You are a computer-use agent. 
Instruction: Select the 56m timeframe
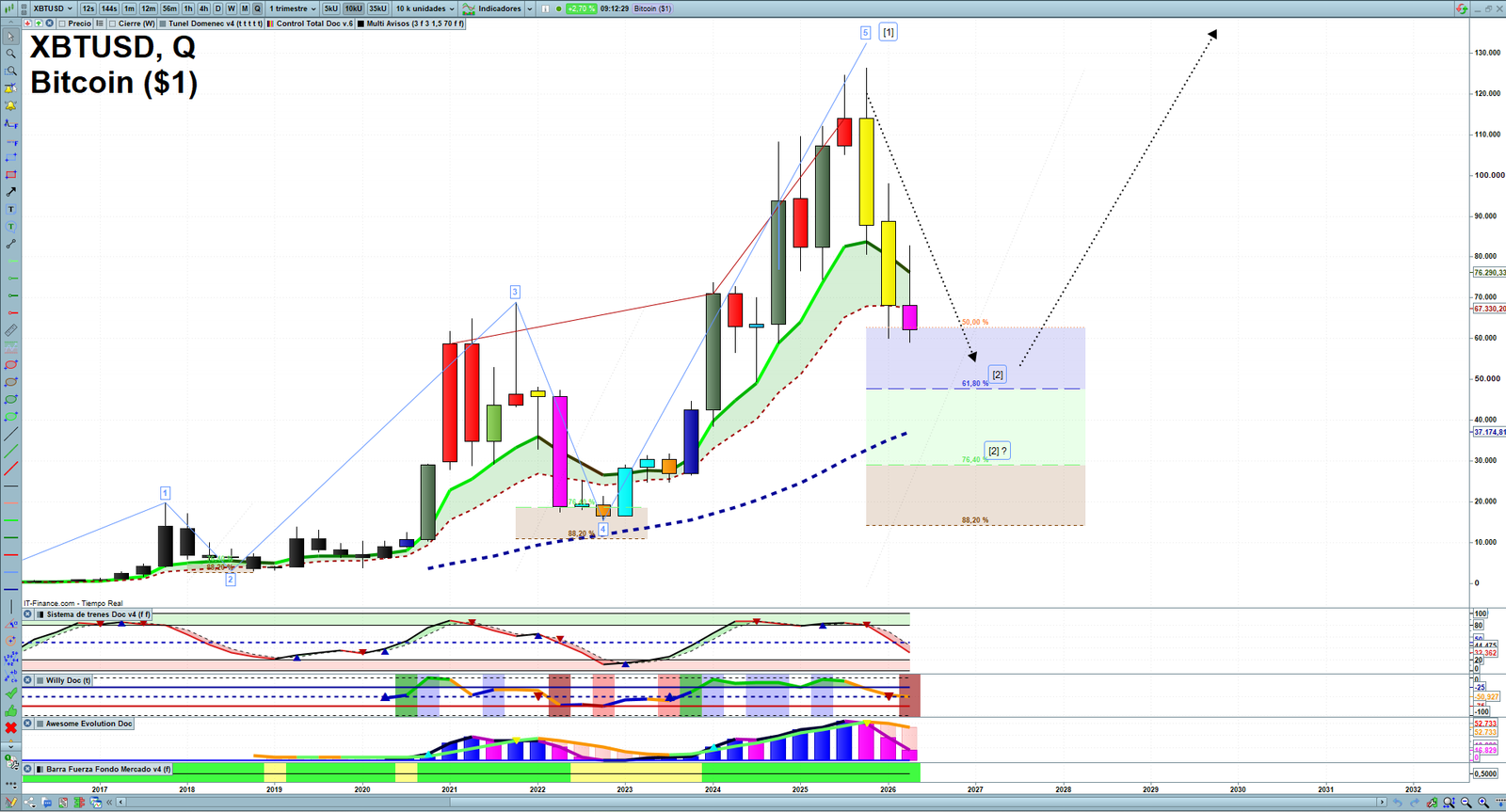pos(169,8)
